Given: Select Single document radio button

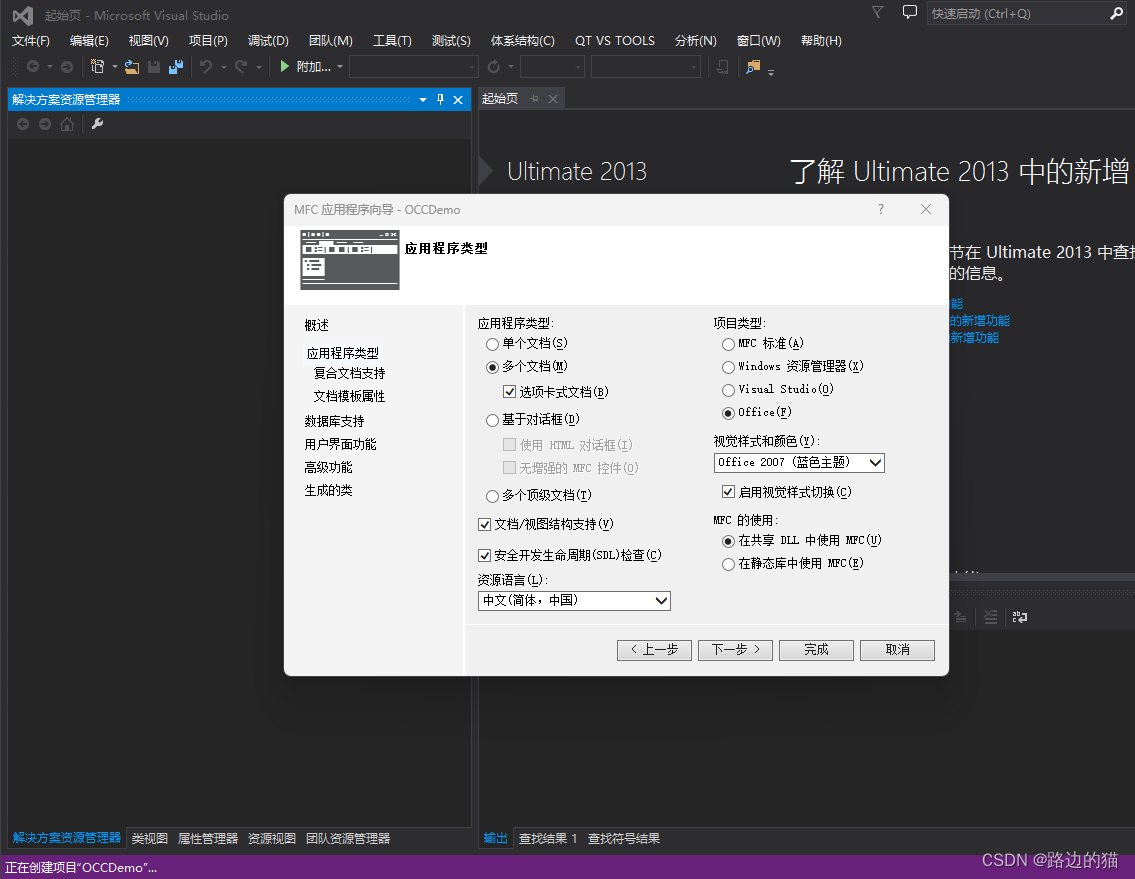Looking at the screenshot, I should point(492,344).
